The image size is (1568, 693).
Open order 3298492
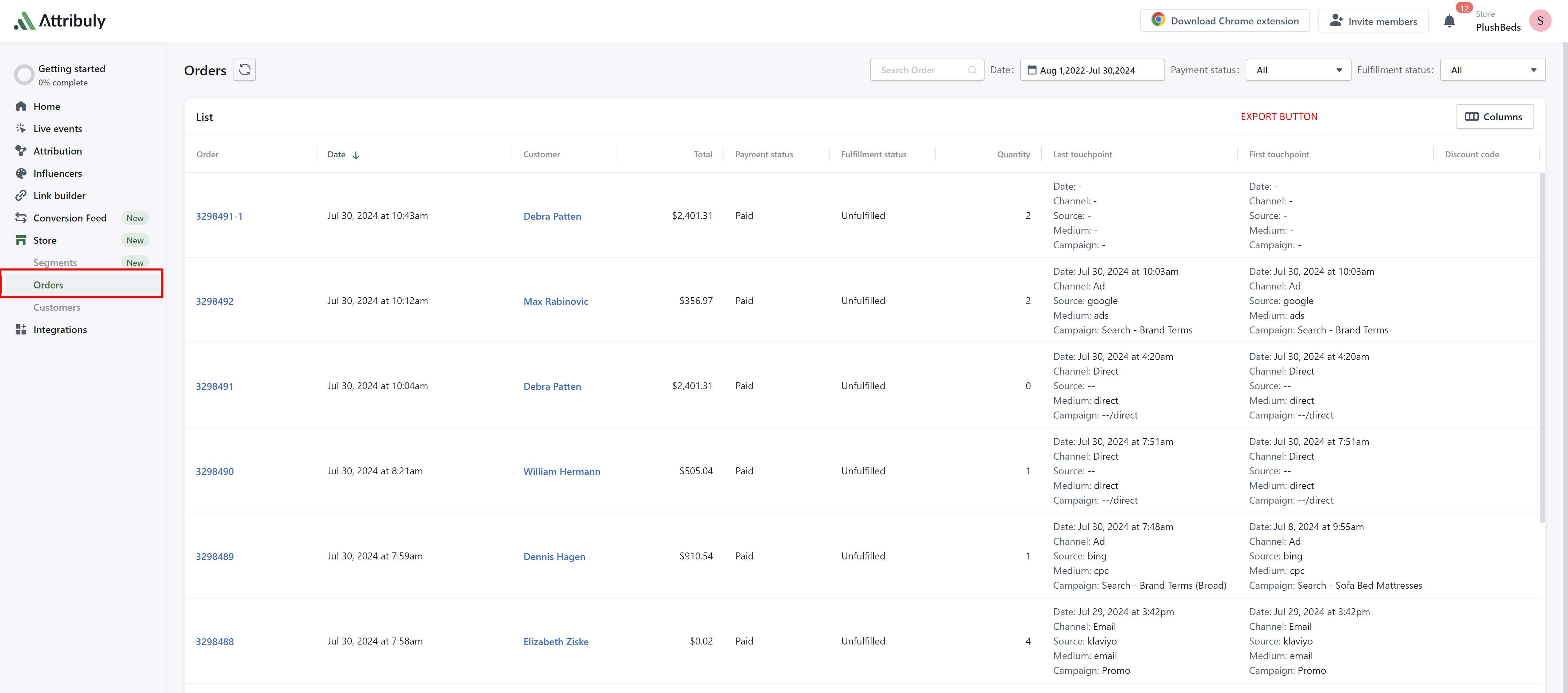[x=215, y=301]
